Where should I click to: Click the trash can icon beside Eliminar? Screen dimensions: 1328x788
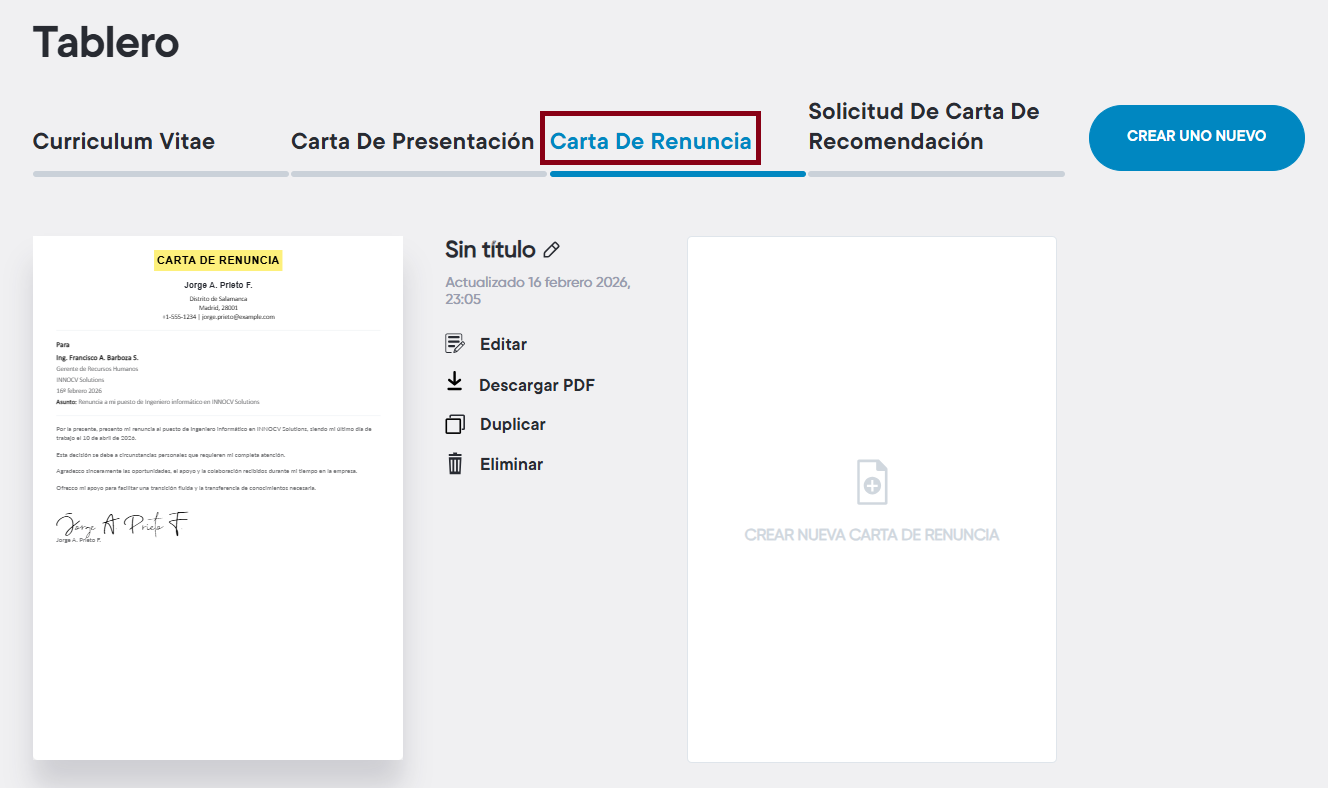pos(455,463)
